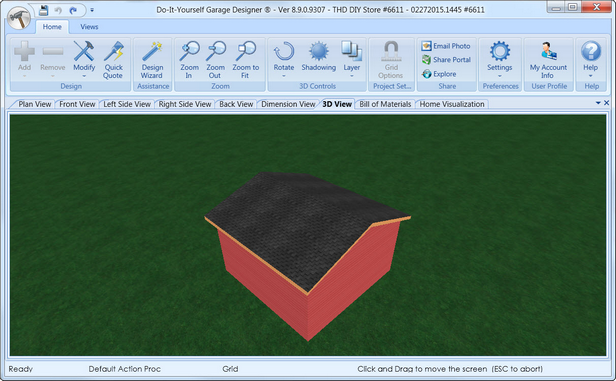Expand the Rotate dropdown menu
Screen dimensions: 616x381
(284, 75)
